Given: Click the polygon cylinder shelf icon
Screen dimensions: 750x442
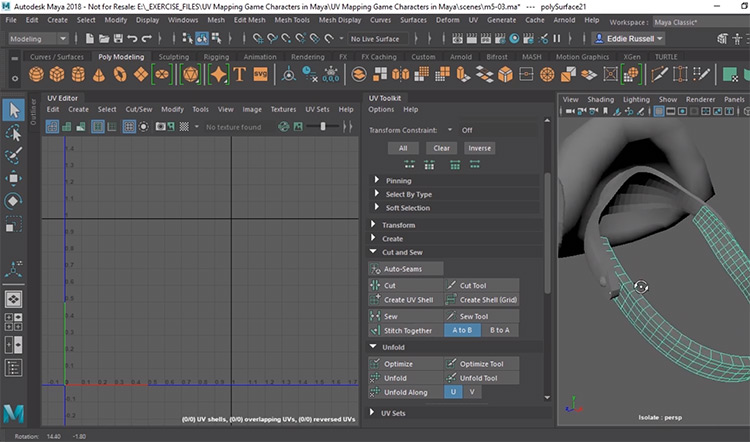Looking at the screenshot, I should [78, 74].
